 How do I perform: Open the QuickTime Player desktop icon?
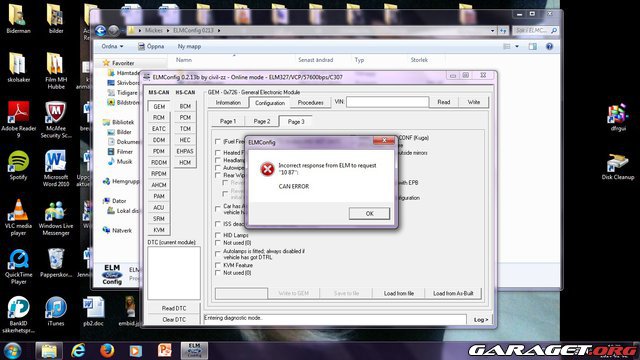(18, 267)
